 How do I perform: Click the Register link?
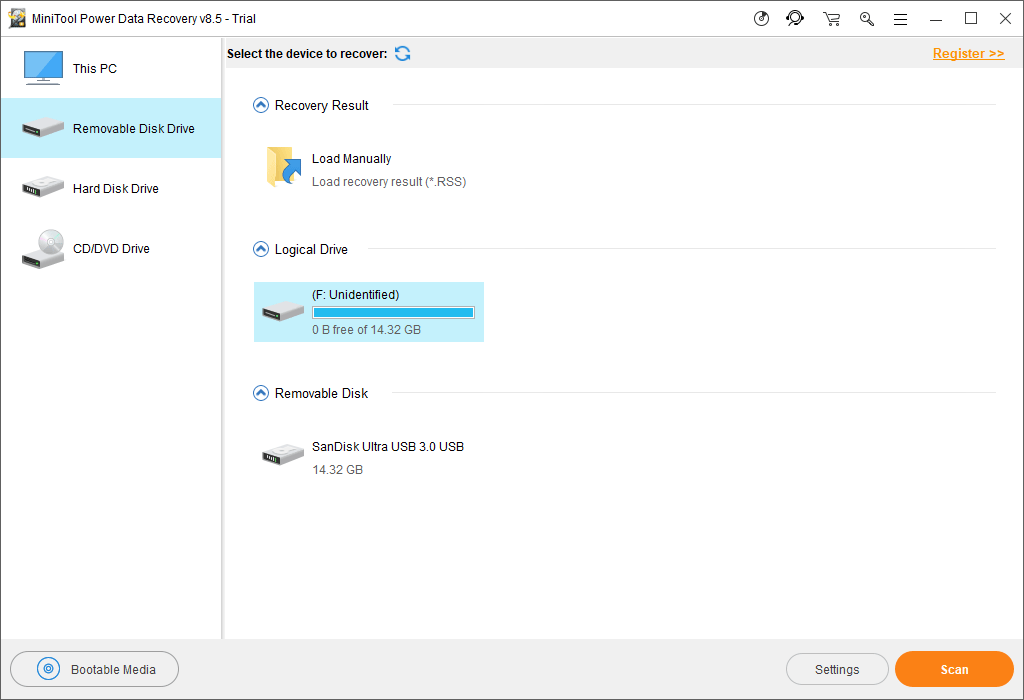[x=968, y=54]
